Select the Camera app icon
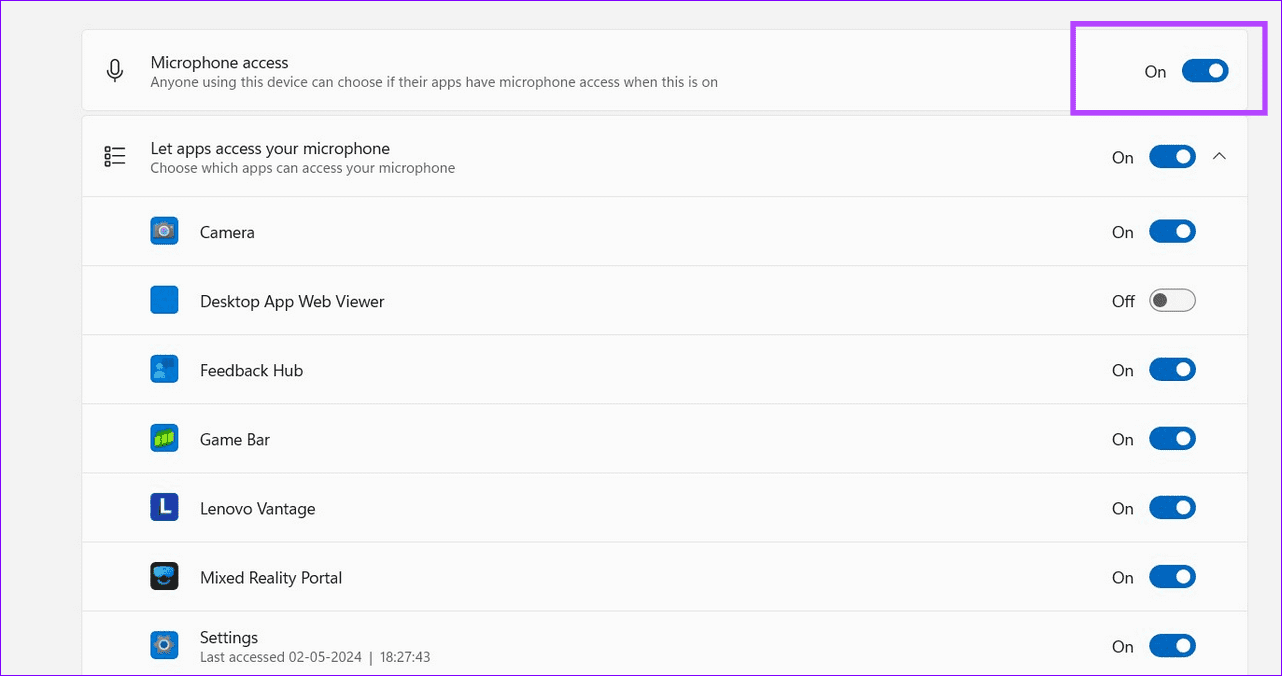This screenshot has width=1282, height=676. coord(164,230)
